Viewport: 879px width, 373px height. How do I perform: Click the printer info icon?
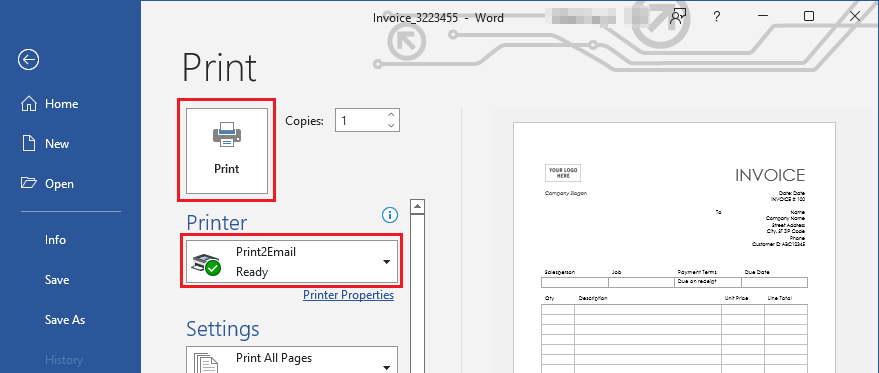point(390,214)
